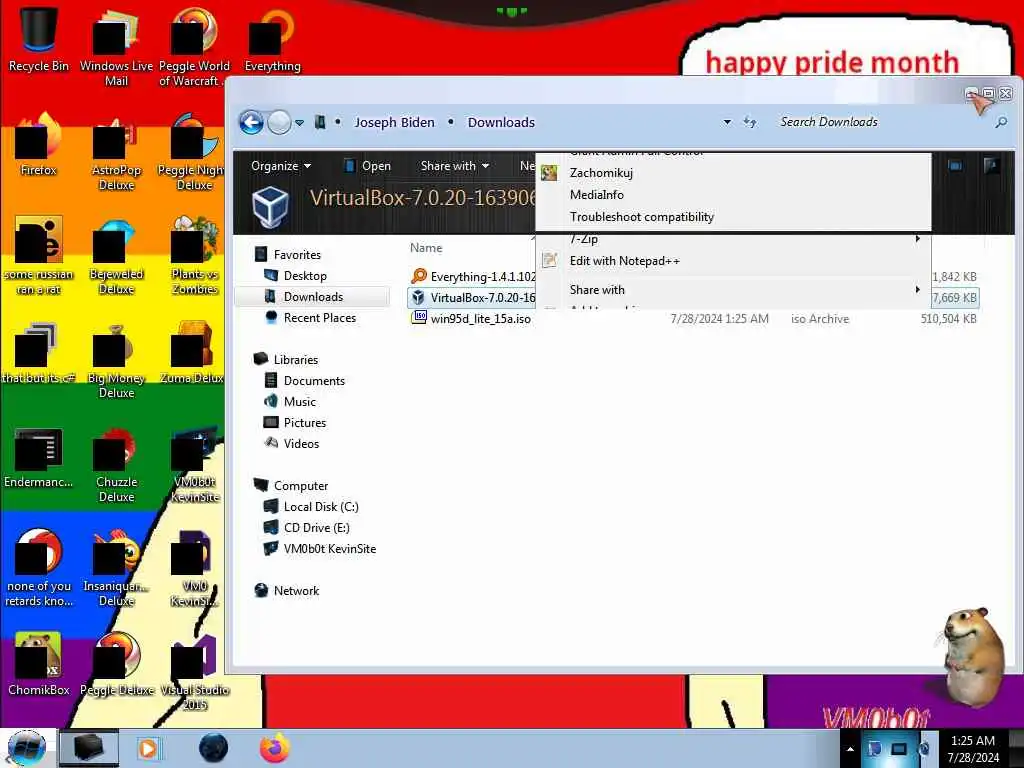This screenshot has height=768, width=1024.
Task: Click Joseph Biden in the breadcrumb
Action: 394,122
